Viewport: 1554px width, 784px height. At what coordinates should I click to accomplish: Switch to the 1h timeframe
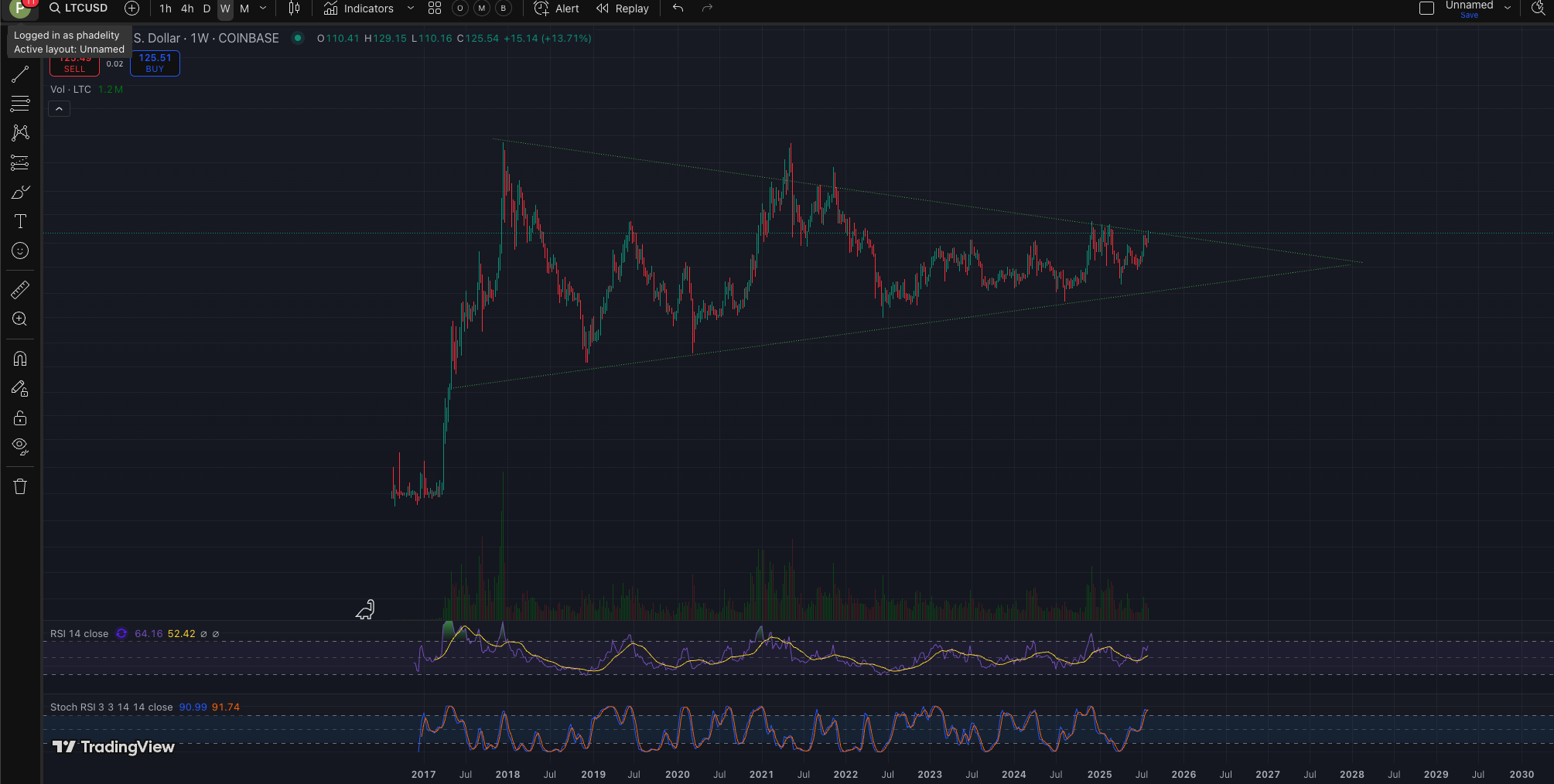(x=166, y=9)
